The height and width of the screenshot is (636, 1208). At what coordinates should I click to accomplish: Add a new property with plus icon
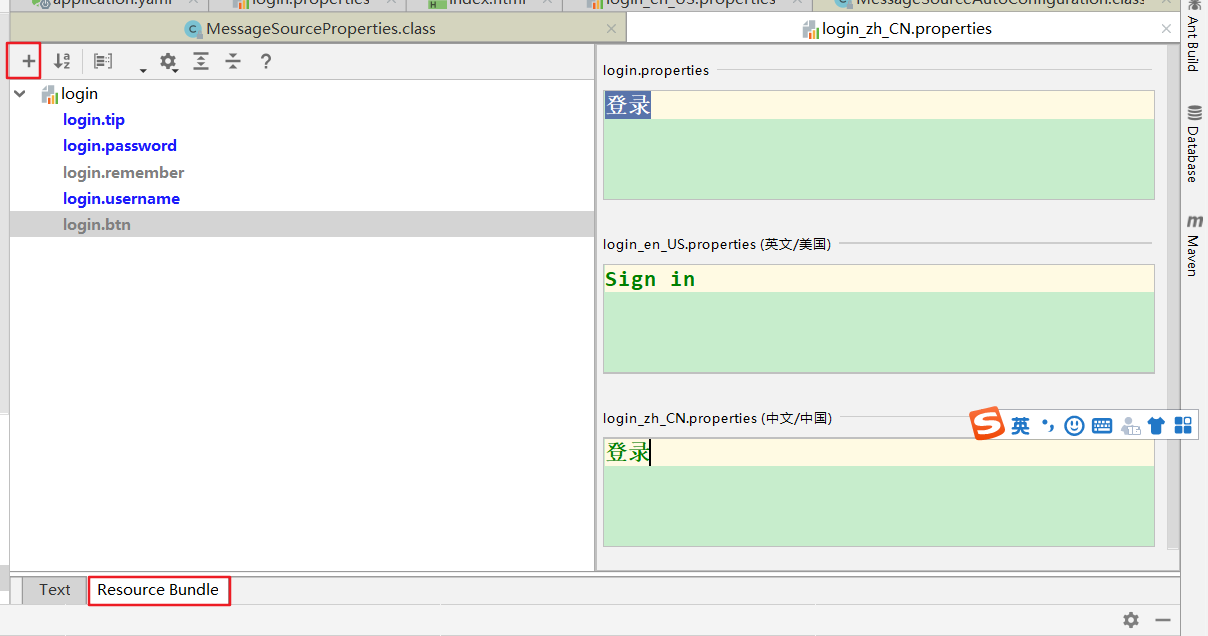(28, 61)
